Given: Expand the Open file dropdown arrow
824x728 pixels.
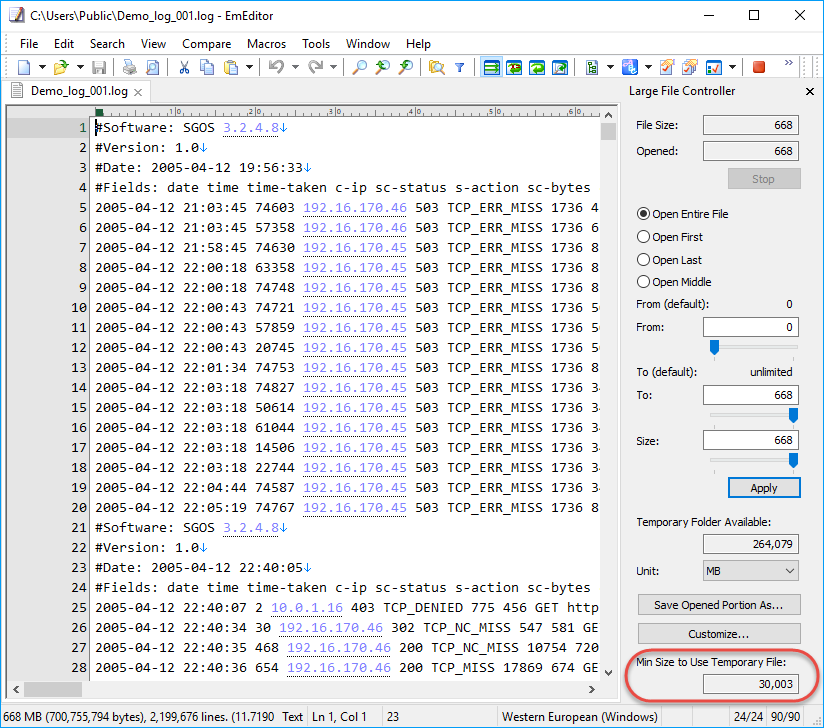Looking at the screenshot, I should point(80,67).
